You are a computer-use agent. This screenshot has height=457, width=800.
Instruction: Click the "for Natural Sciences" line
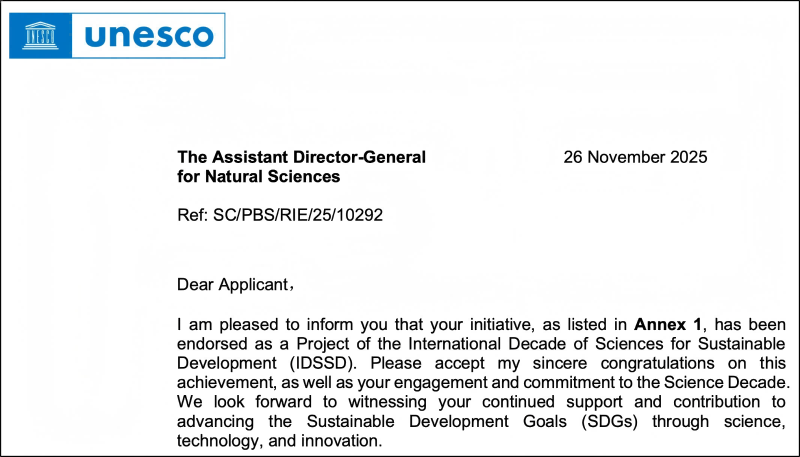coord(258,177)
